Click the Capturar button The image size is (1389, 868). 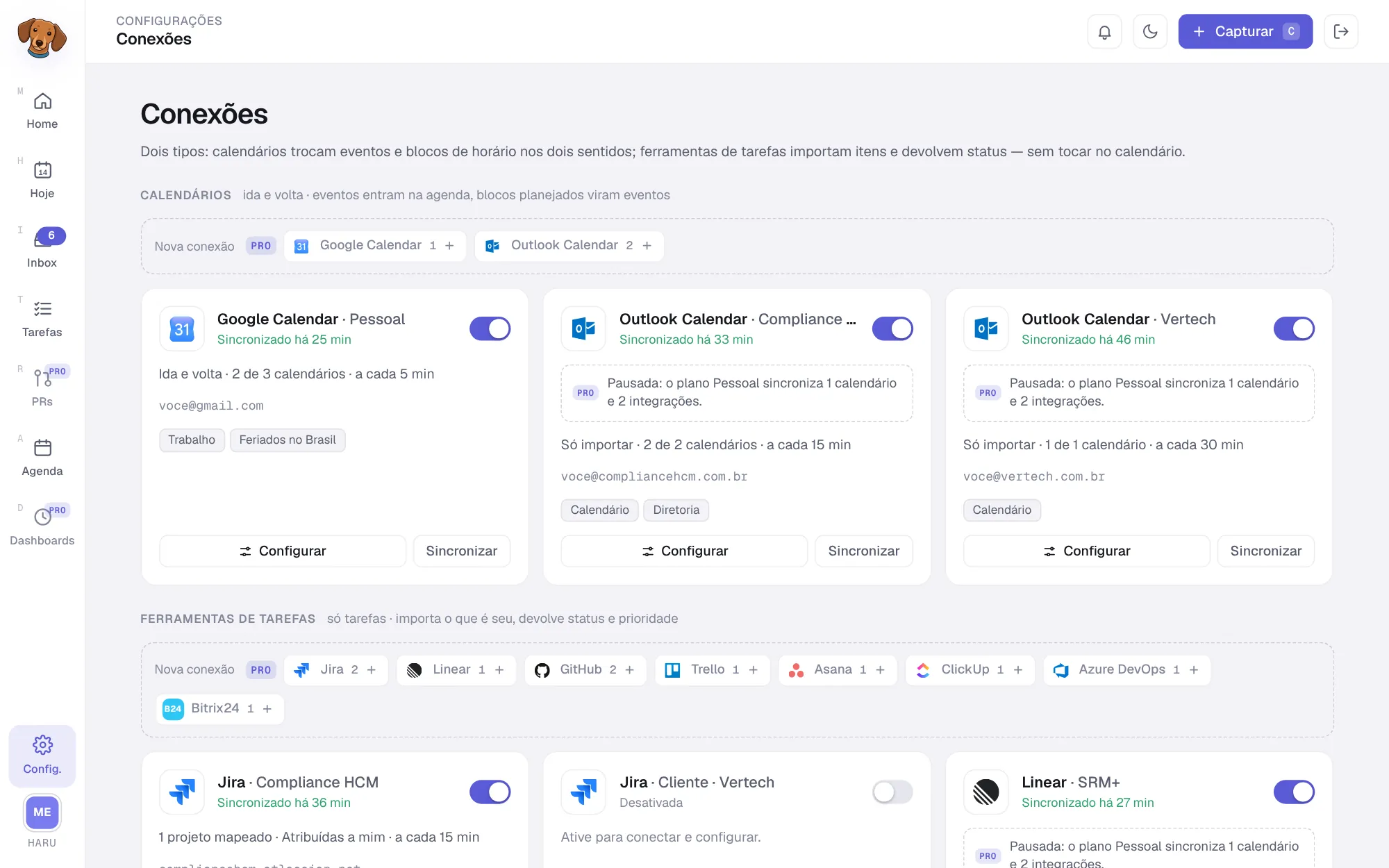[x=1245, y=32]
